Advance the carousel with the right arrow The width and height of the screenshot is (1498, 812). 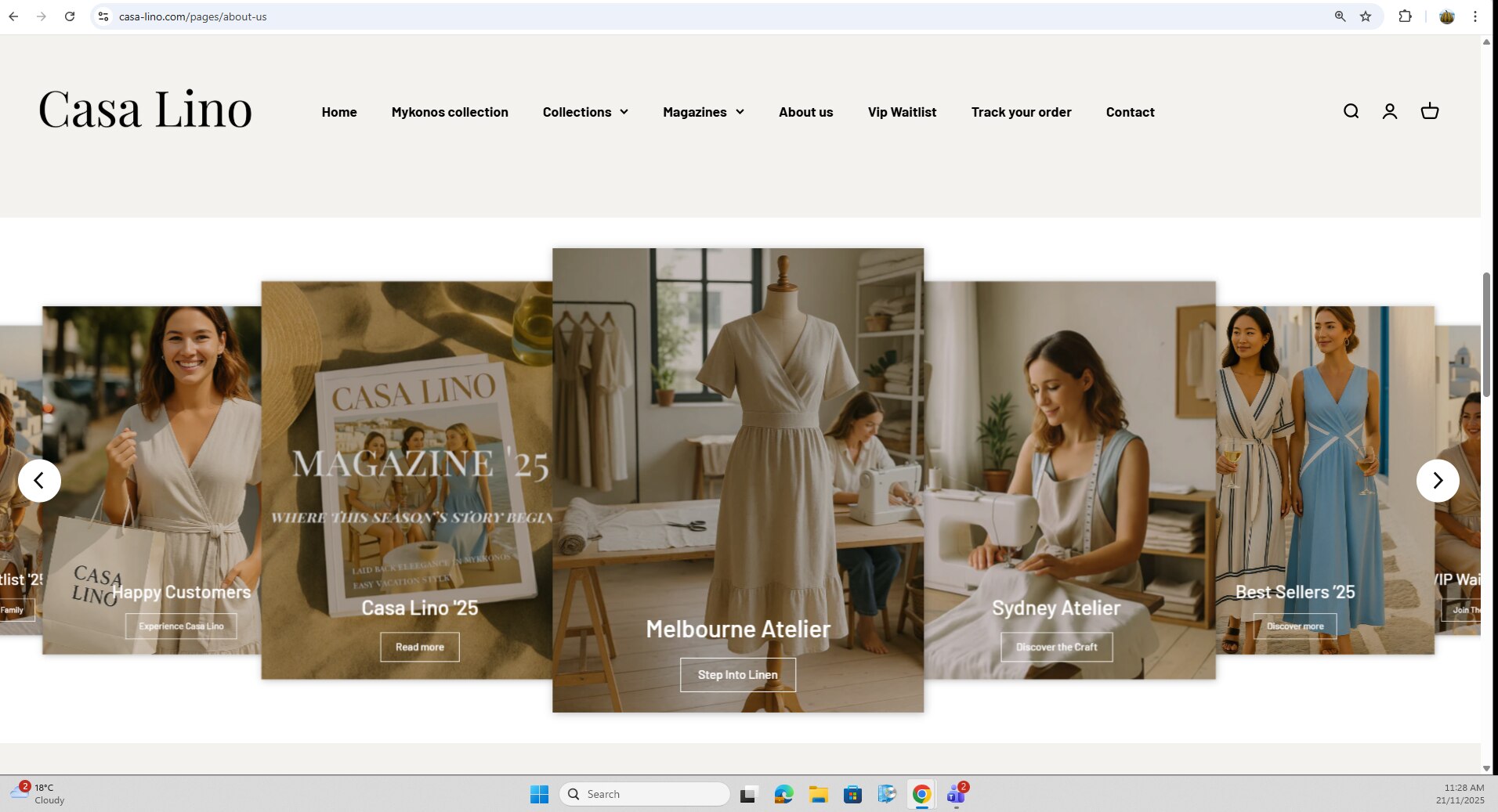click(1437, 480)
